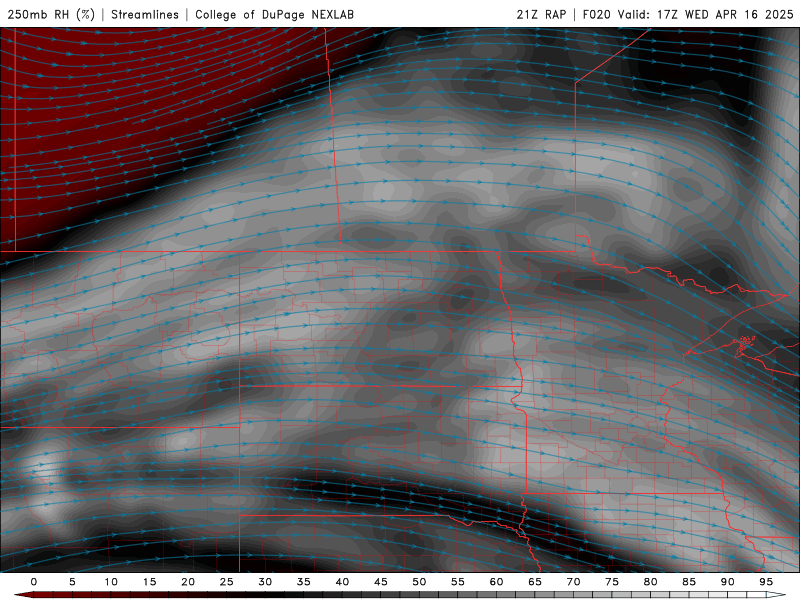Click the "60" label on the color scale
800x600 pixels.
496,582
